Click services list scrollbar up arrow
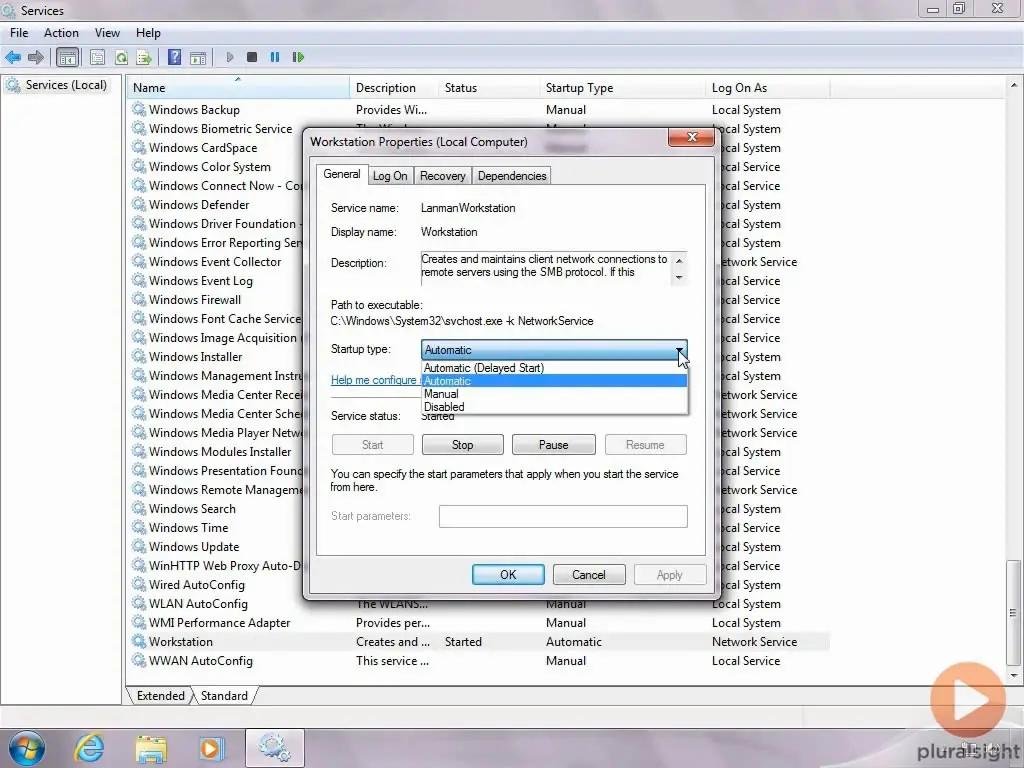This screenshot has height=768, width=1024. 1014,86
